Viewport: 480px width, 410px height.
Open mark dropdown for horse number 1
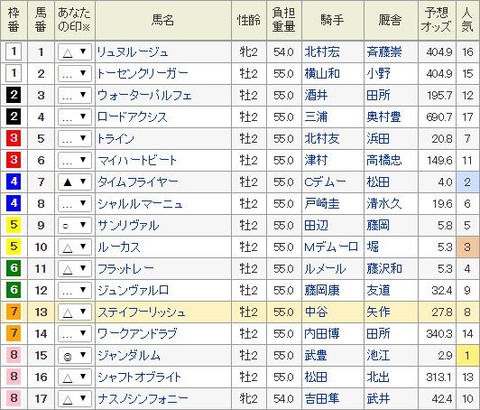pyautogui.click(x=75, y=52)
